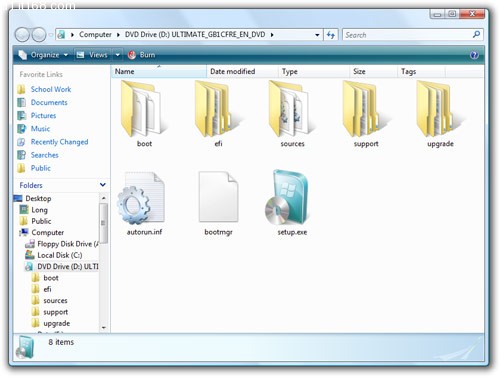Open Pictures favorite link
The width and height of the screenshot is (500, 377).
[x=43, y=116]
